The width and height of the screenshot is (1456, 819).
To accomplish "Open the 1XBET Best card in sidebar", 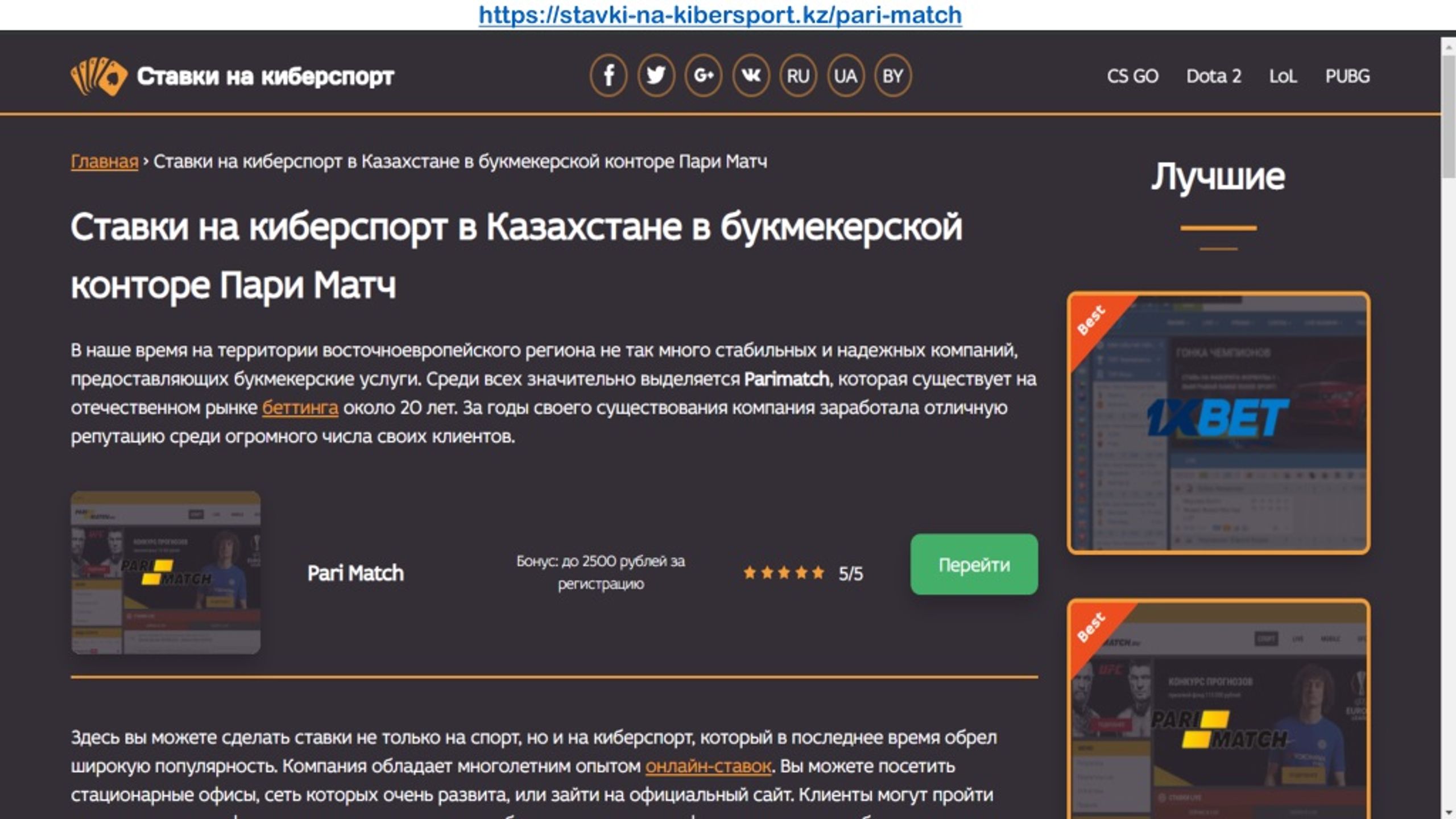I will pos(1218,423).
